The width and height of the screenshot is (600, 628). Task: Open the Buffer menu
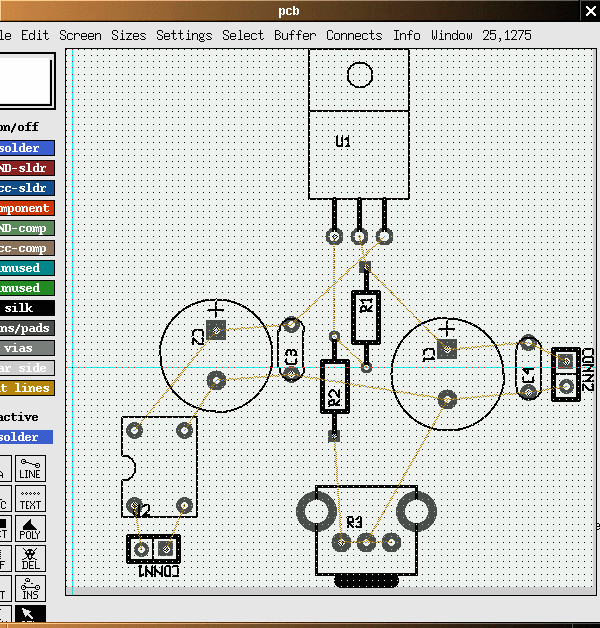295,35
